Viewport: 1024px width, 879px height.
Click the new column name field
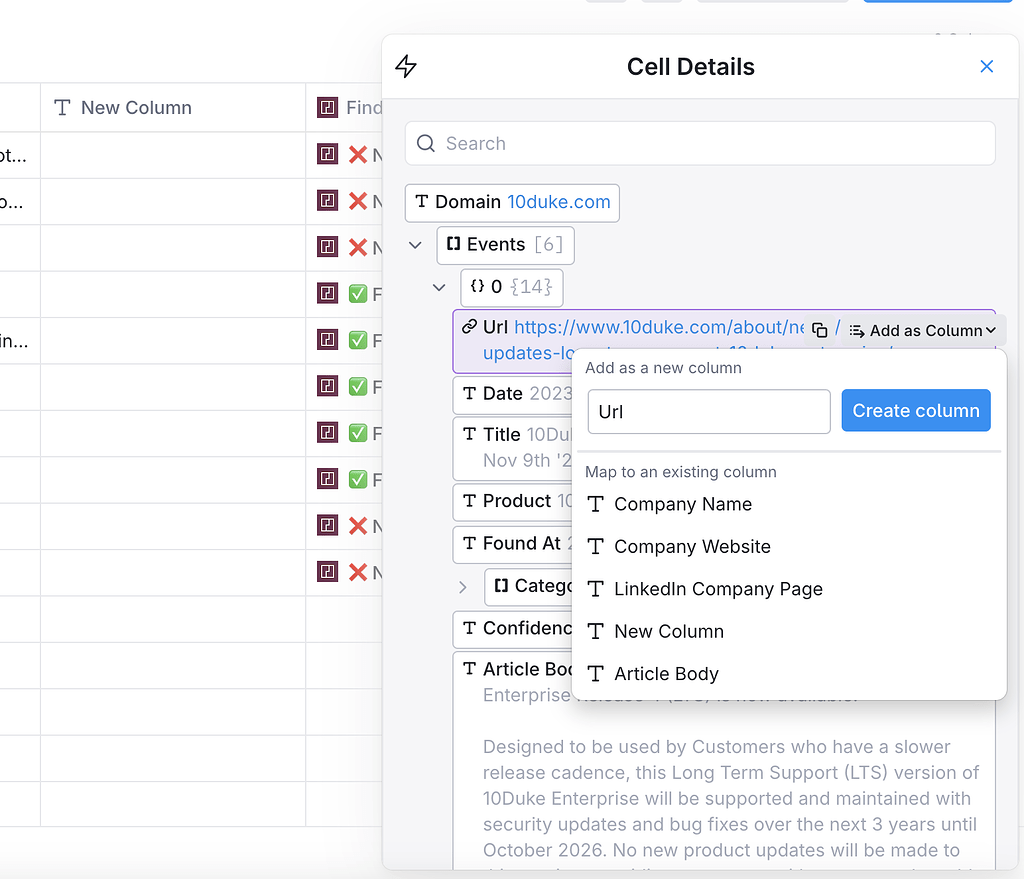tap(709, 412)
